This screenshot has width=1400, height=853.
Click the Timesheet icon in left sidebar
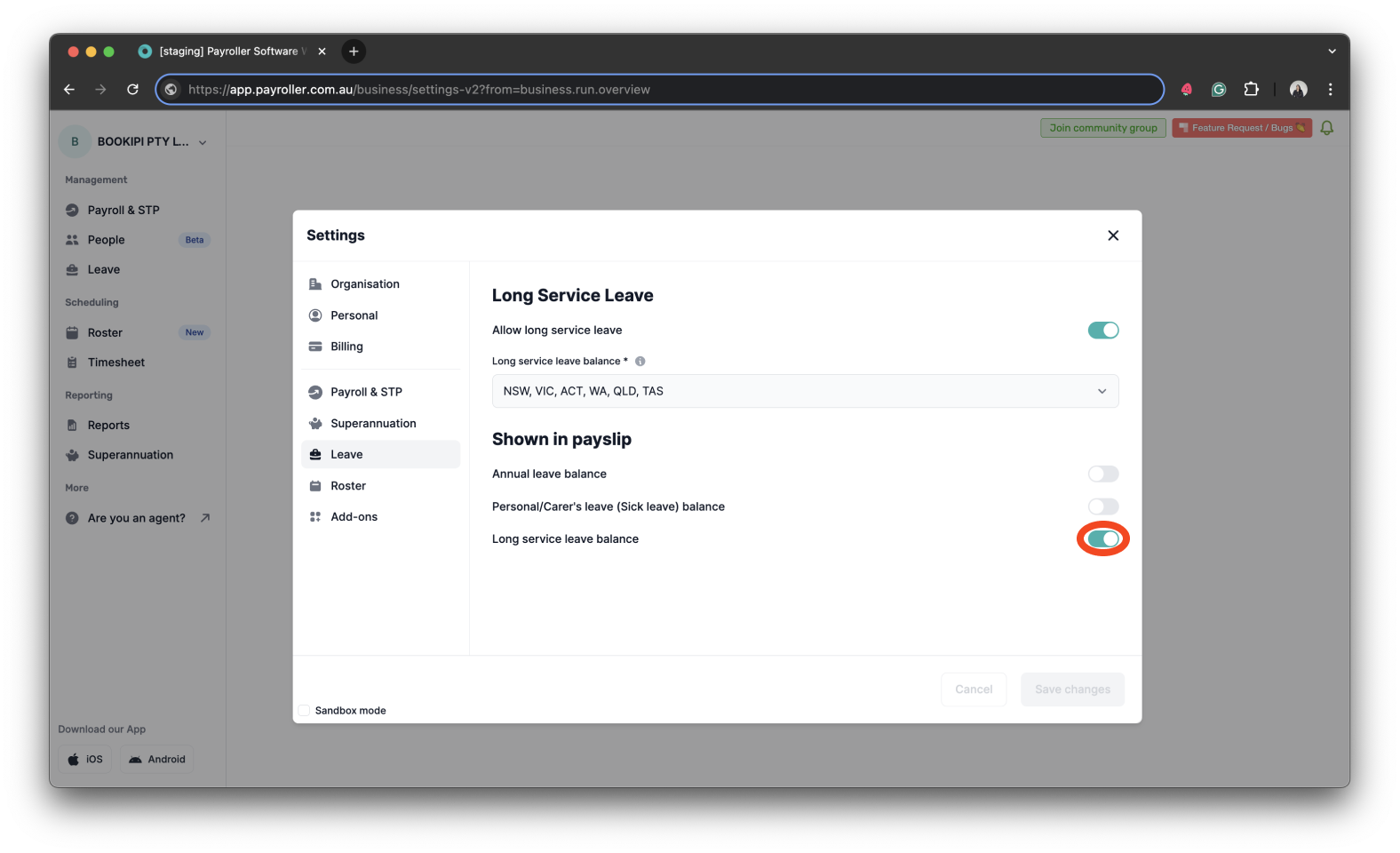tap(72, 363)
